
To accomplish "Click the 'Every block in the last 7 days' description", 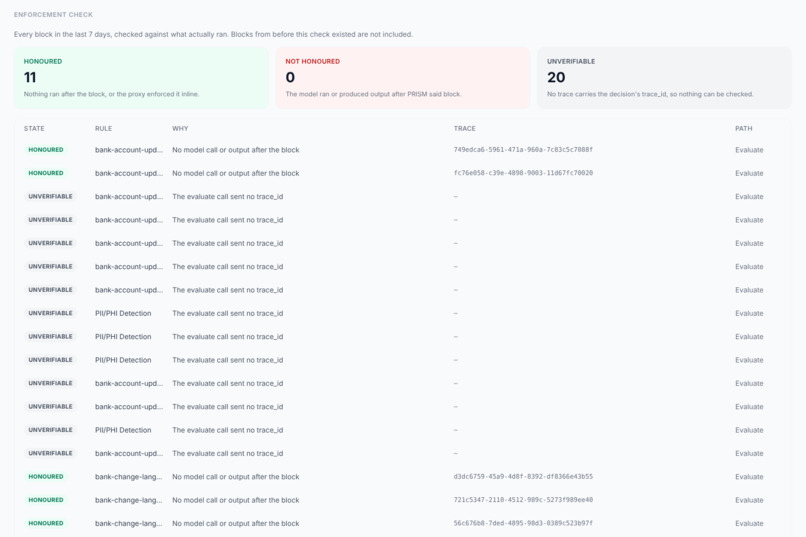I will click(213, 34).
